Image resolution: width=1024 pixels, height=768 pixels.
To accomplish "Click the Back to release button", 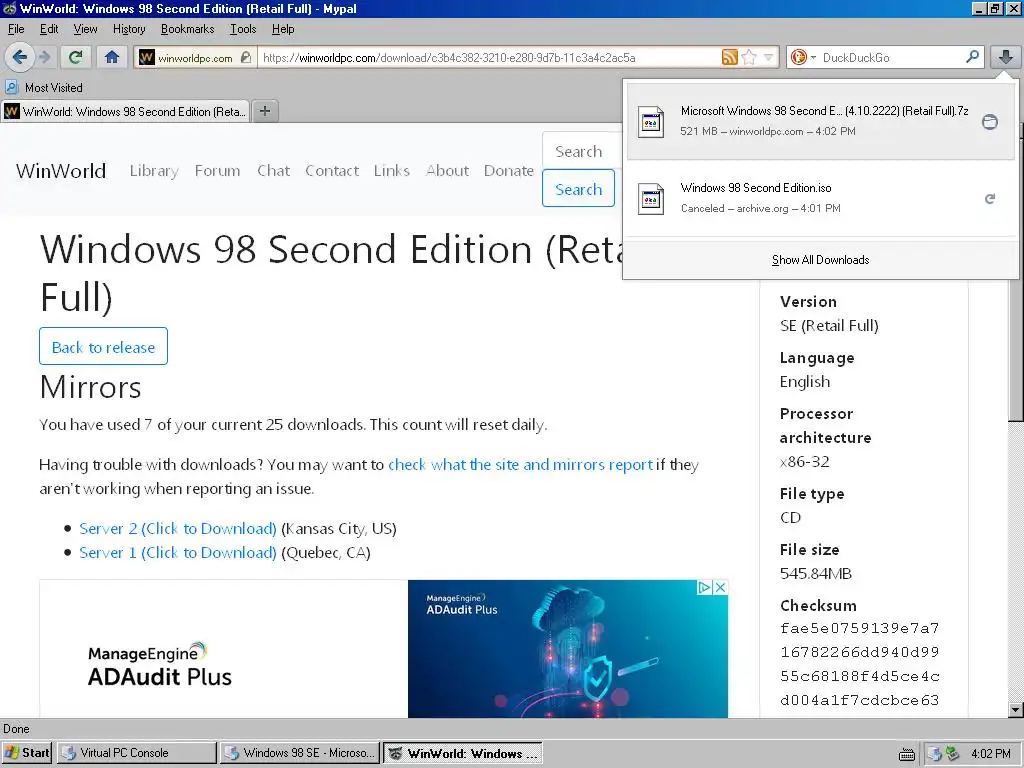I will click(x=103, y=347).
